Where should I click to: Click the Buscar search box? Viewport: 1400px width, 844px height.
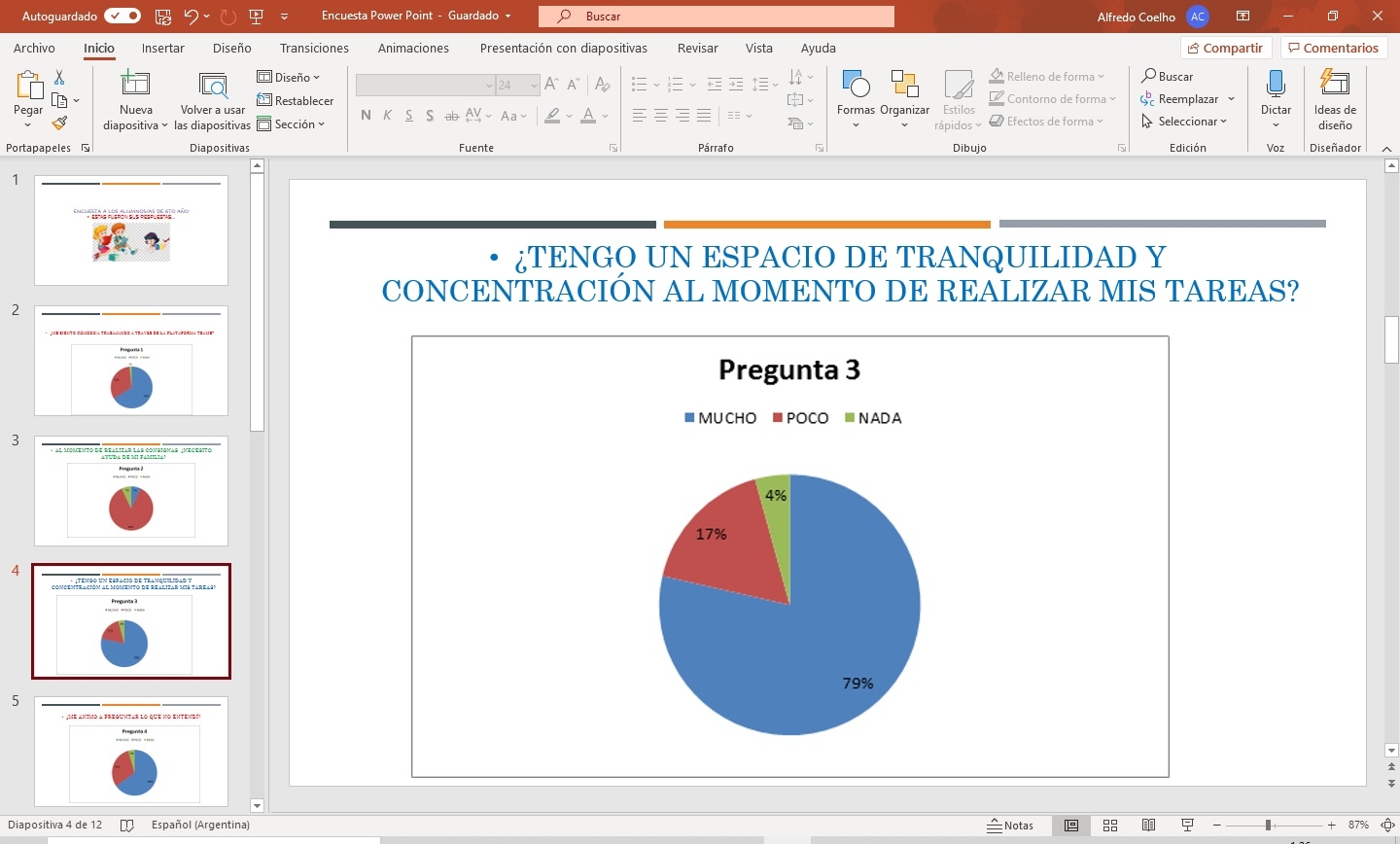point(717,17)
